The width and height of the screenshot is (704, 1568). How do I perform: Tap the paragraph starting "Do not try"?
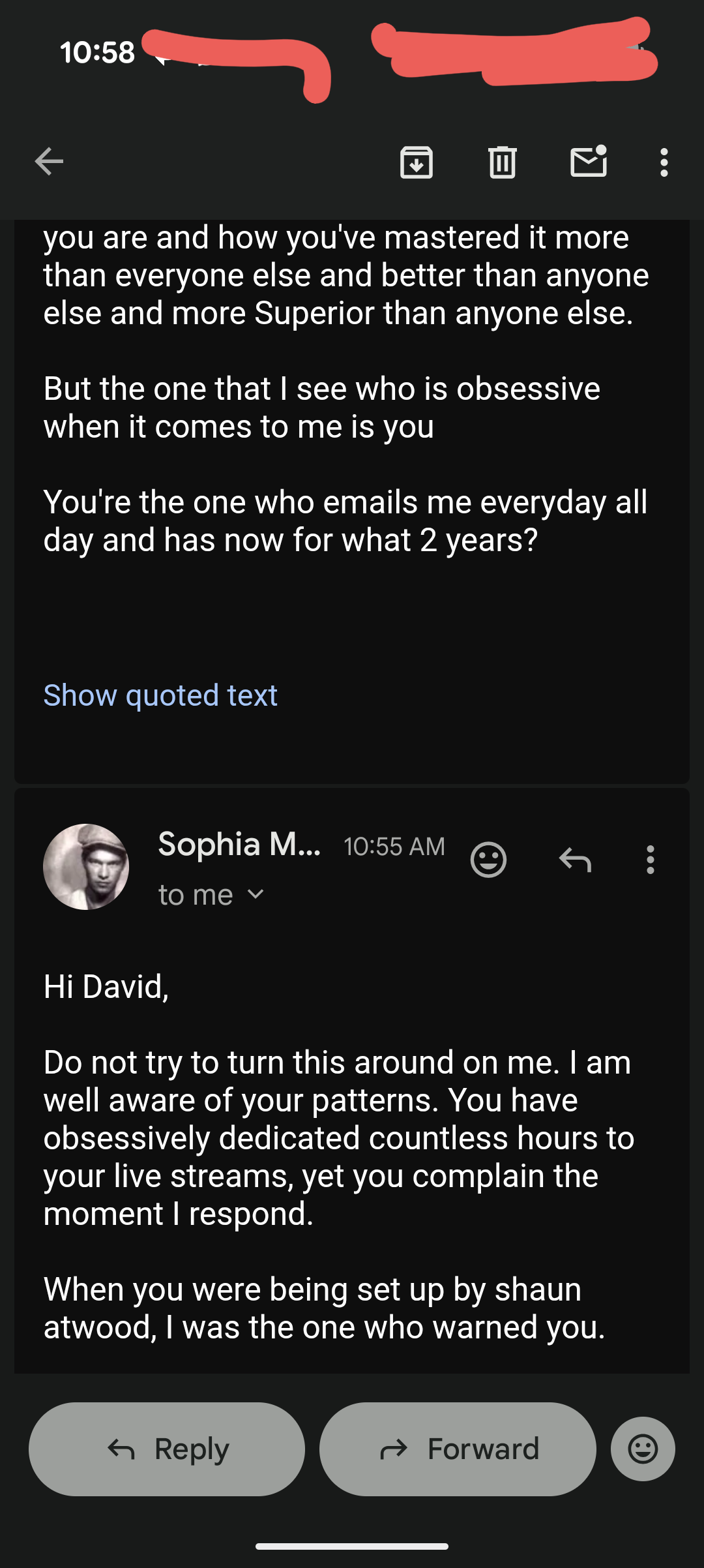click(x=338, y=1138)
